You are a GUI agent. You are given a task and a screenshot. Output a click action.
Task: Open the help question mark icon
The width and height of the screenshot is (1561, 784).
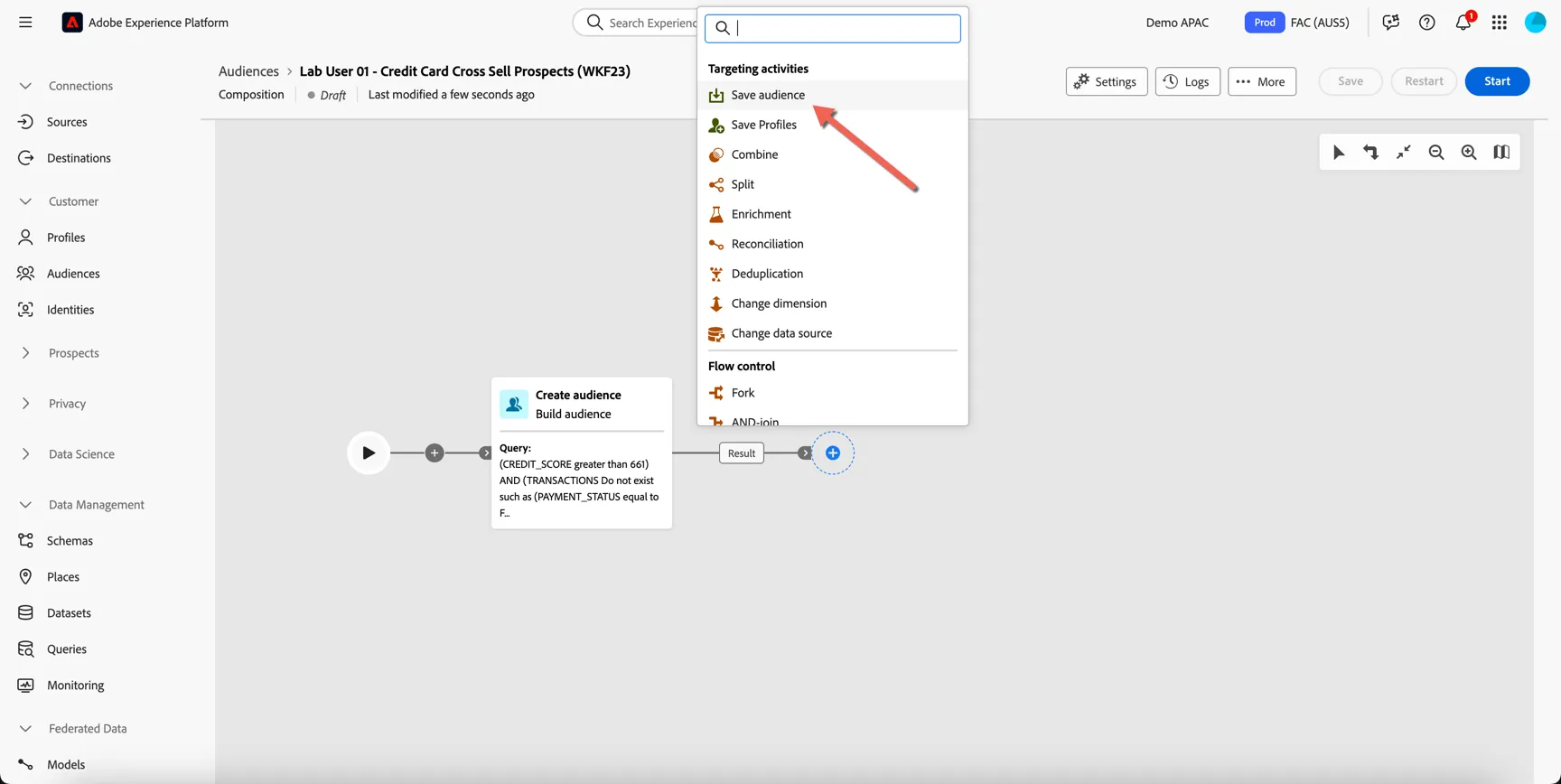(x=1426, y=23)
